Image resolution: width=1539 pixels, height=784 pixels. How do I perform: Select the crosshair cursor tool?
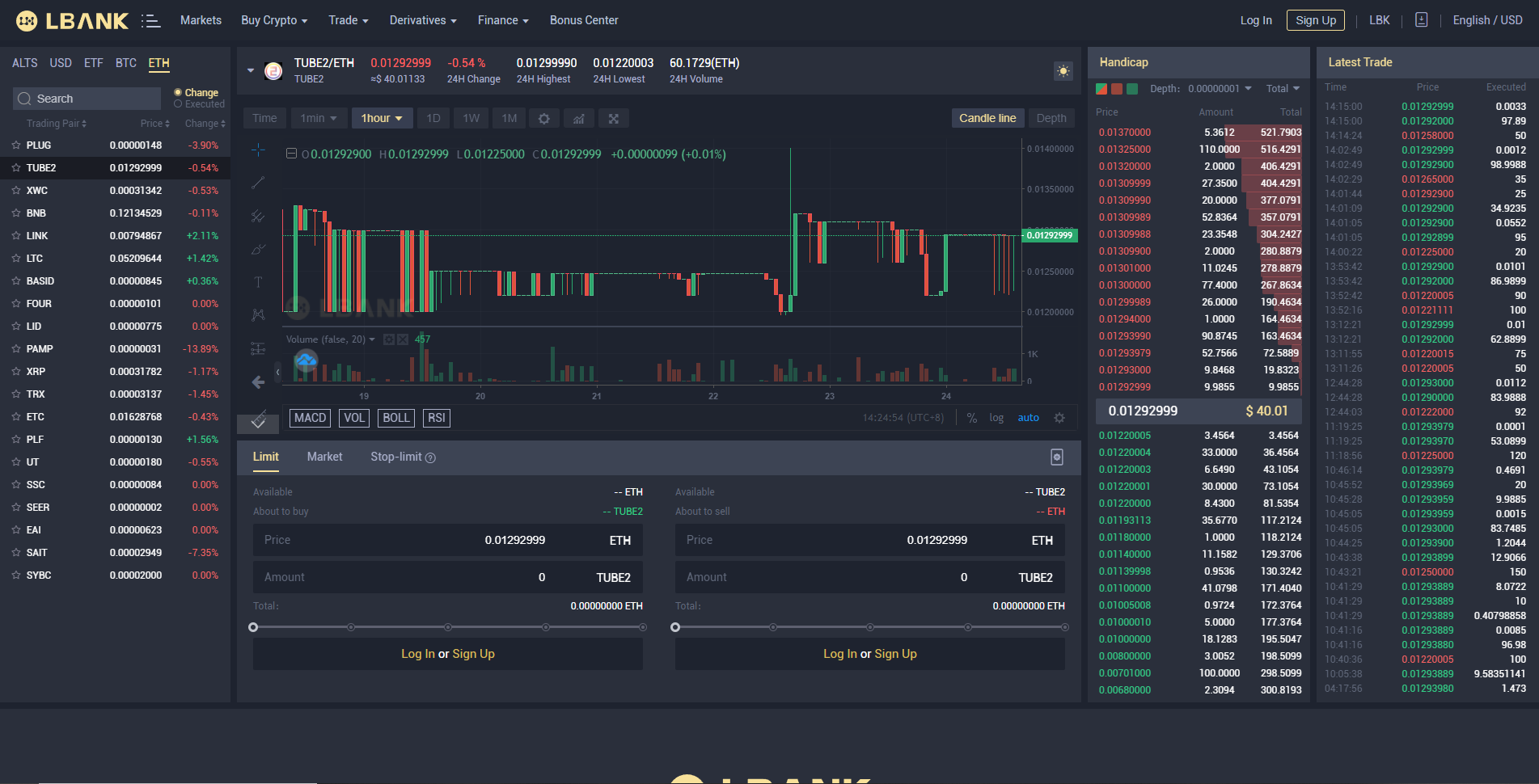click(x=258, y=150)
